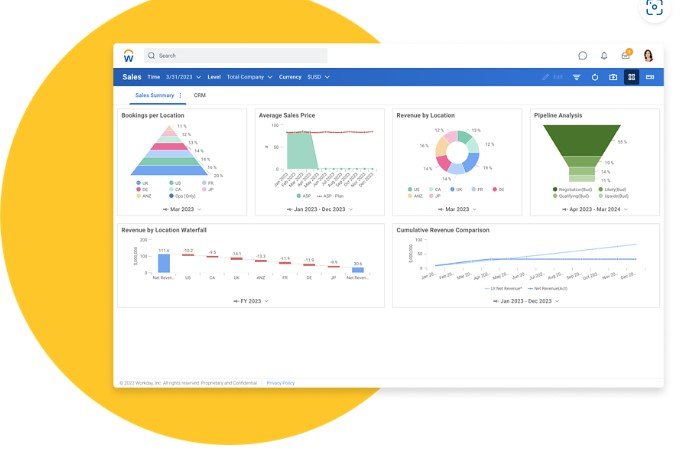Click pink band of bookings pyramid
The height and width of the screenshot is (455, 697).
click(169, 146)
